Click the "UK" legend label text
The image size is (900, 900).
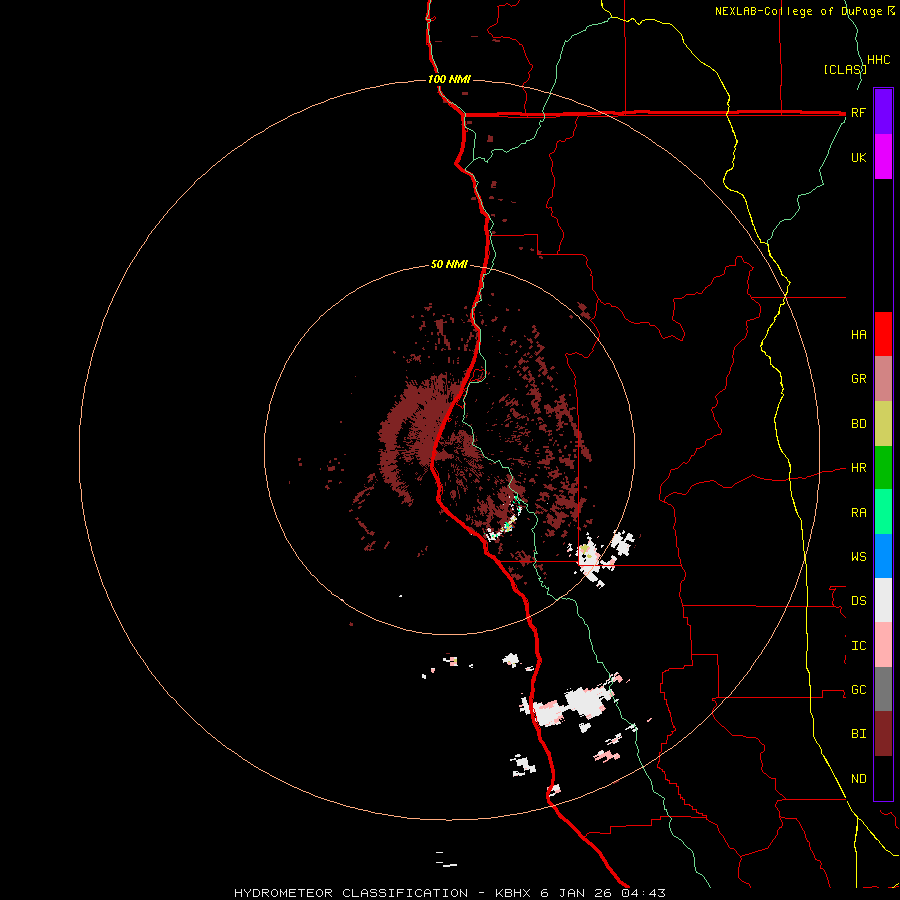[858, 157]
